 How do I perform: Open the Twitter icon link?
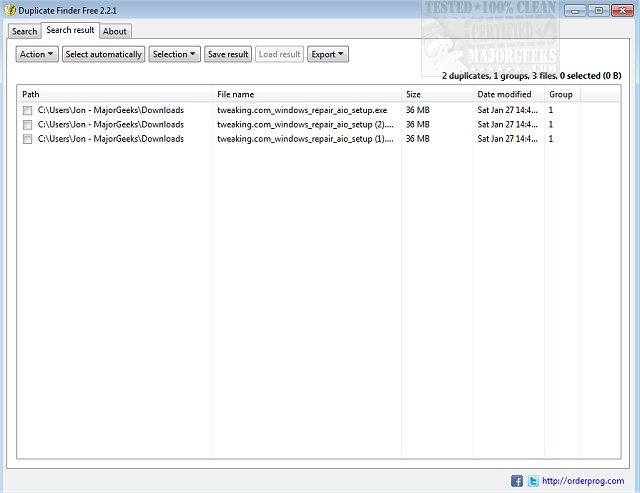533,481
